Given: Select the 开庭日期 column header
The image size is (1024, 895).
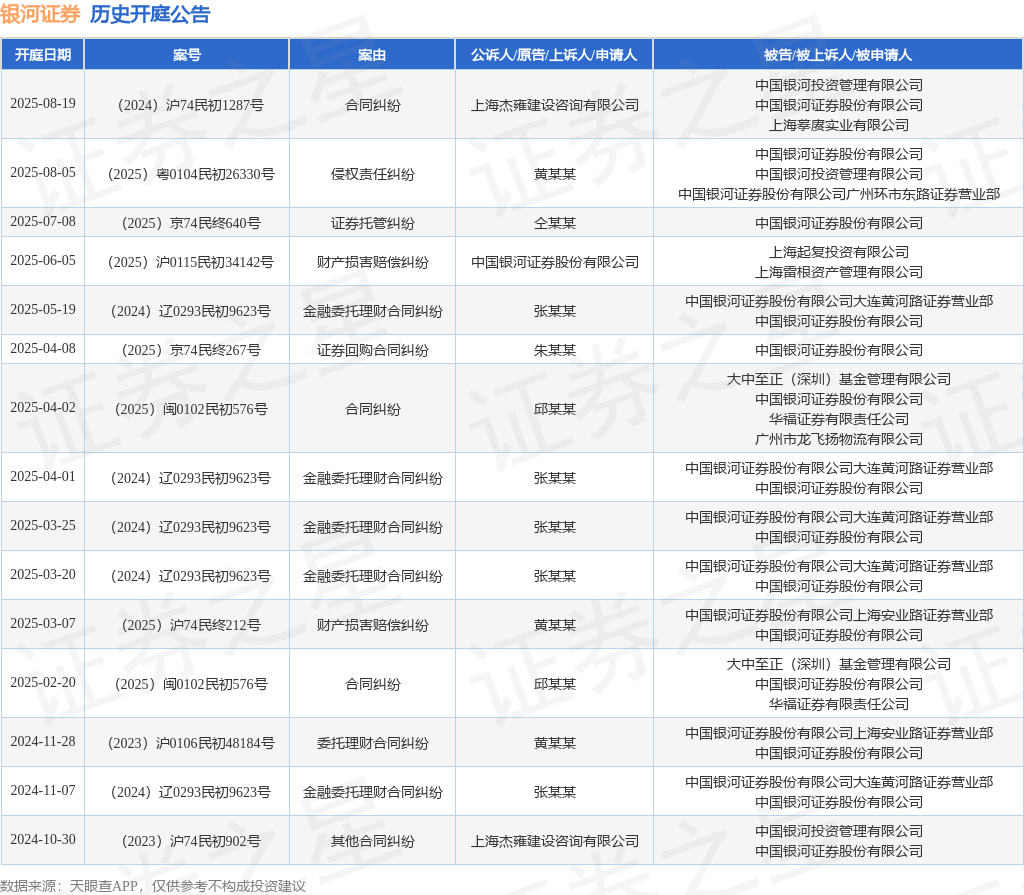Looking at the screenshot, I should click(x=43, y=55).
